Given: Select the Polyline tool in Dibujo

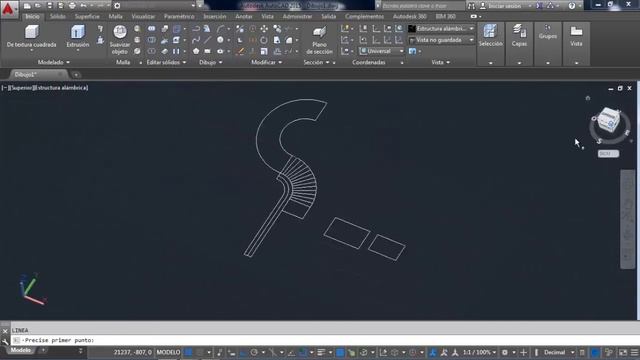Looking at the screenshot, I should (196, 29).
